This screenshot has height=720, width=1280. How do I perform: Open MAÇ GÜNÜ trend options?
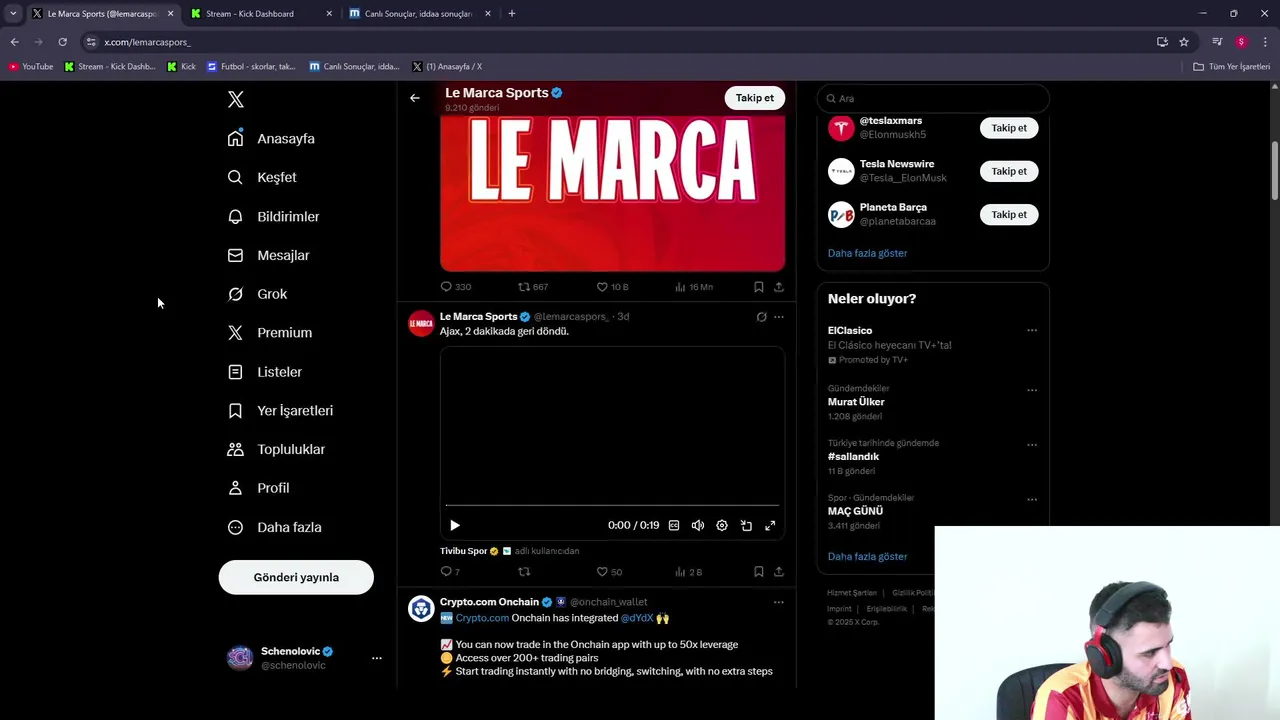[x=1032, y=499]
